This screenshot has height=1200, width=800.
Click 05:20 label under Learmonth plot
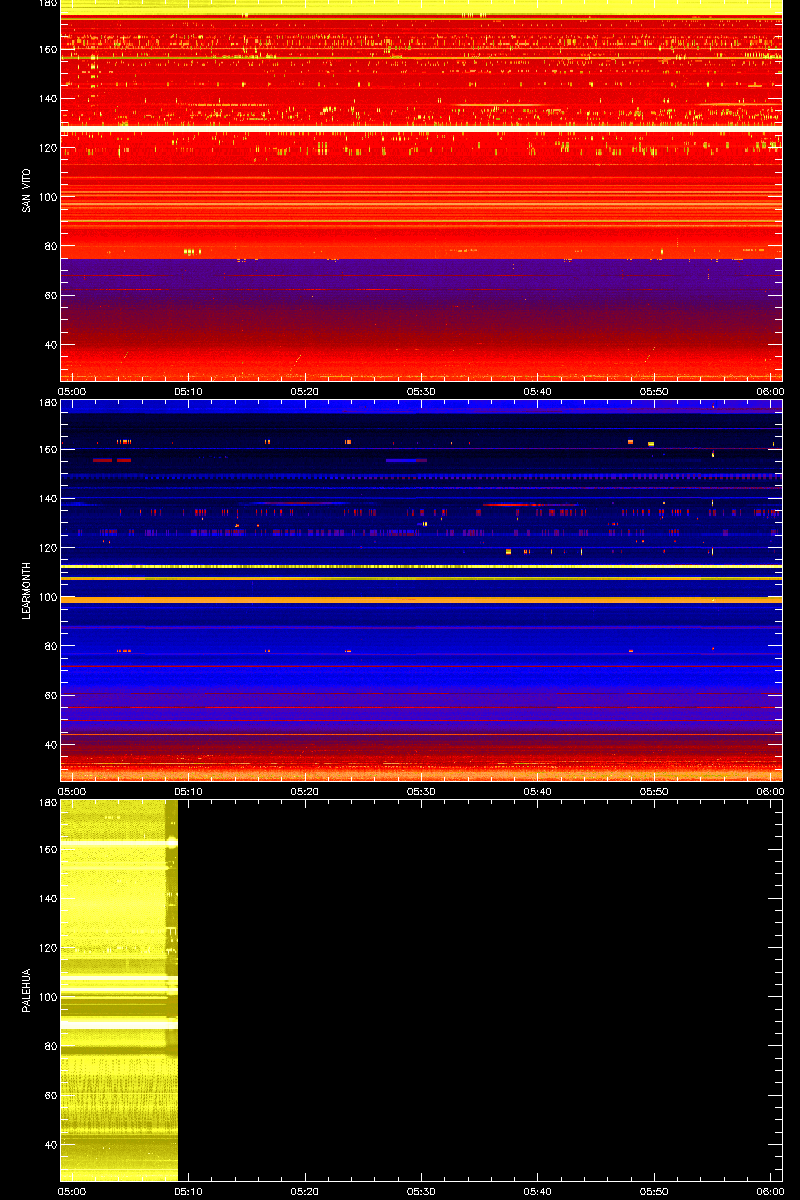305,791
